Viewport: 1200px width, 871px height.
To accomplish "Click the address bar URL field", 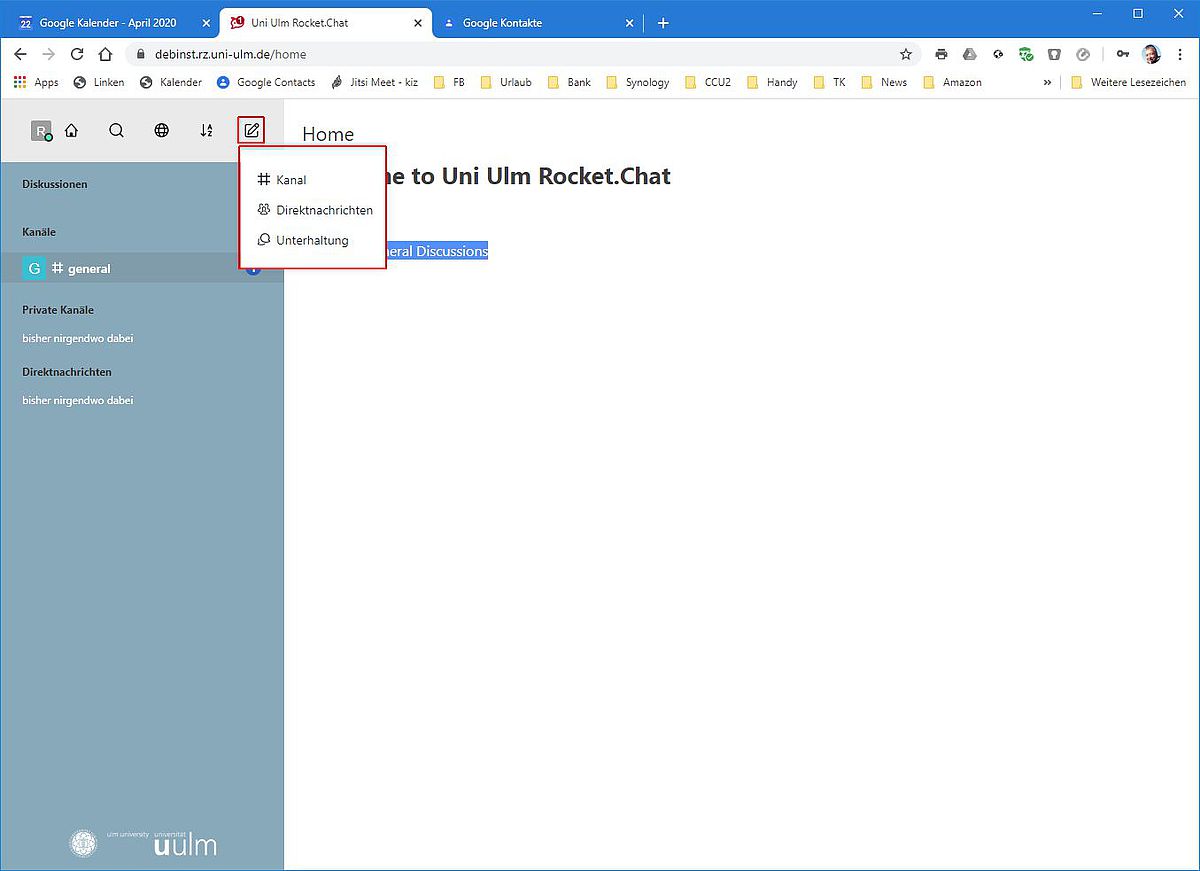I will pos(500,54).
